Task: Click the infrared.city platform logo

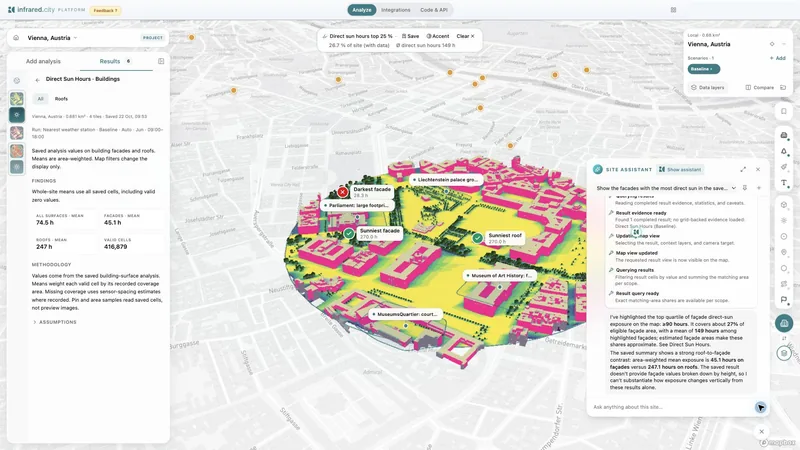Action: tap(46, 10)
